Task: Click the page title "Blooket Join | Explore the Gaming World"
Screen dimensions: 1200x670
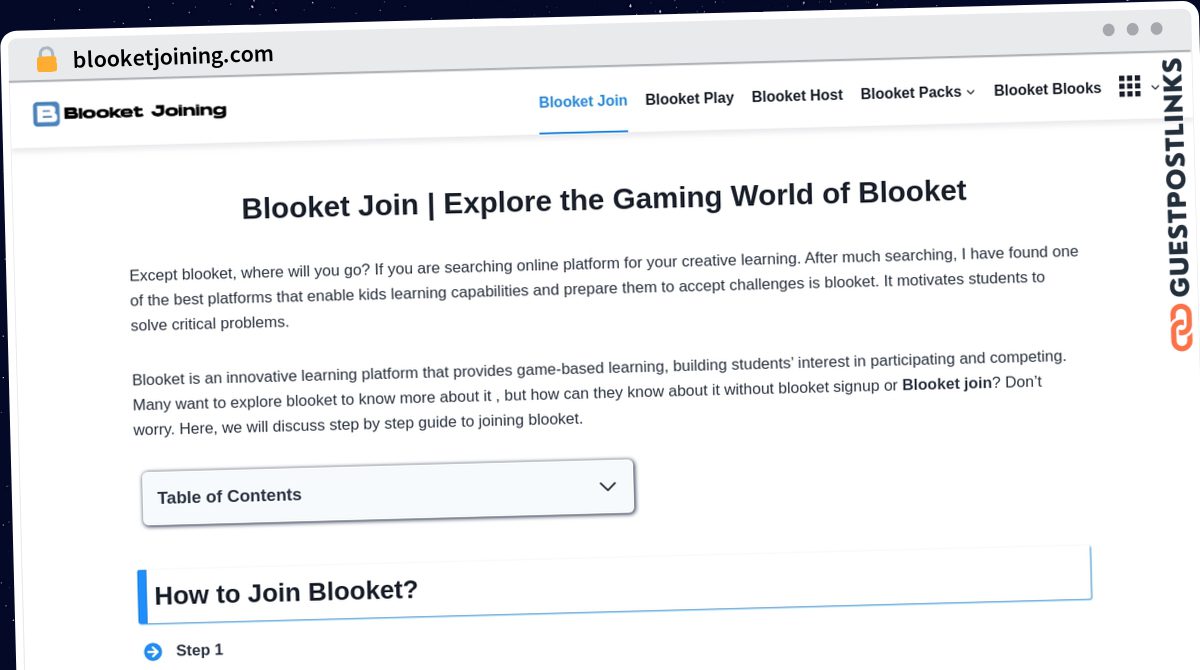Action: pos(604,198)
